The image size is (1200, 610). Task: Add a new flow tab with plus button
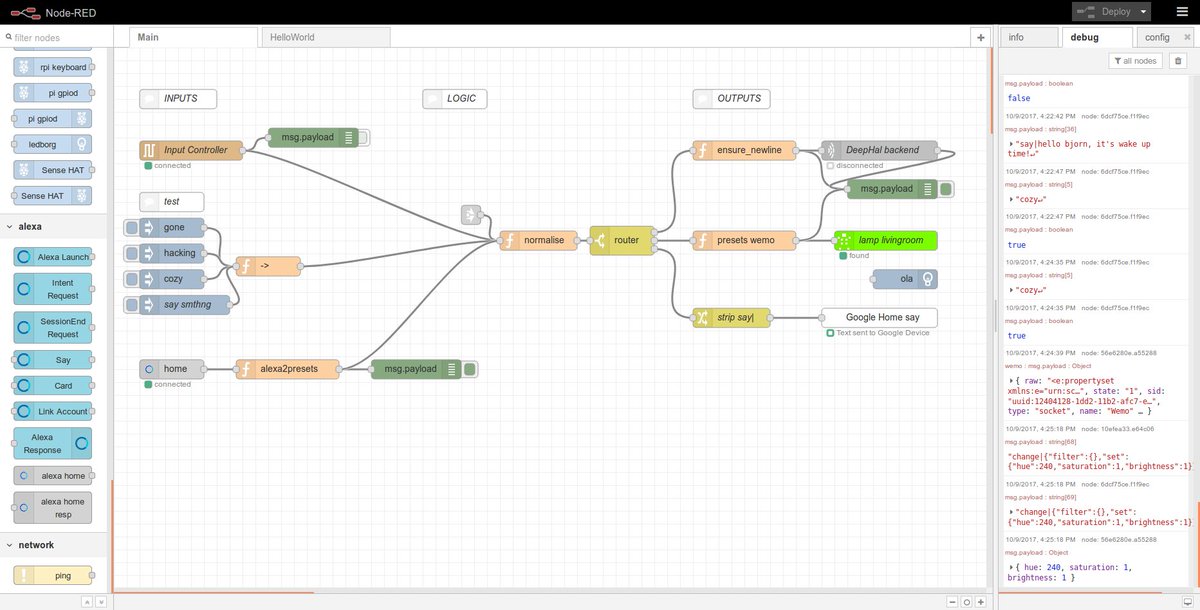[980, 37]
